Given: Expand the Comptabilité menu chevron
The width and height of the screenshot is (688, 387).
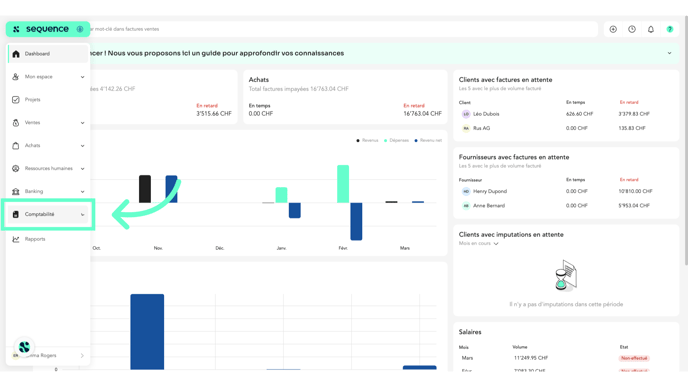Looking at the screenshot, I should point(82,215).
